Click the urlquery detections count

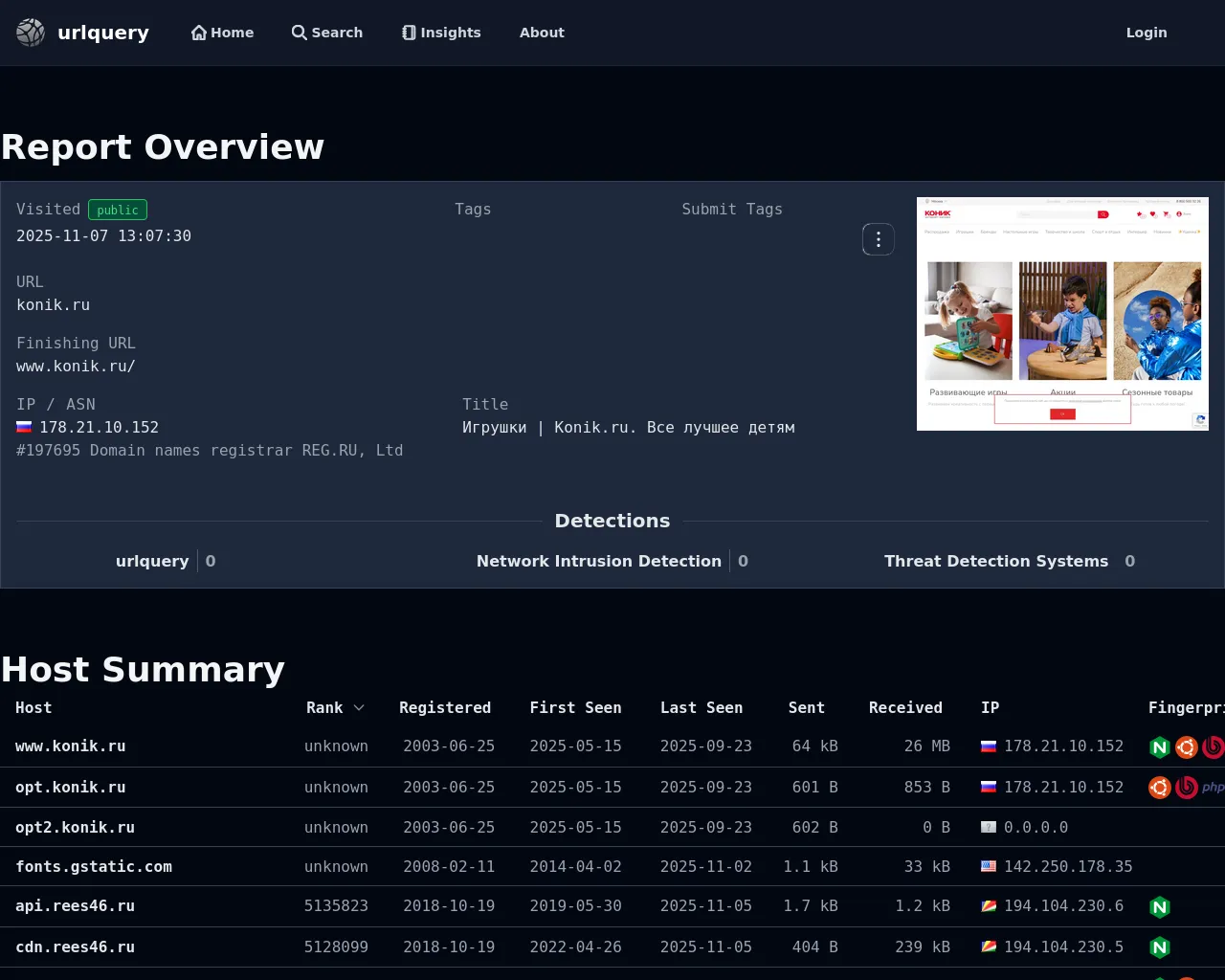coord(211,562)
